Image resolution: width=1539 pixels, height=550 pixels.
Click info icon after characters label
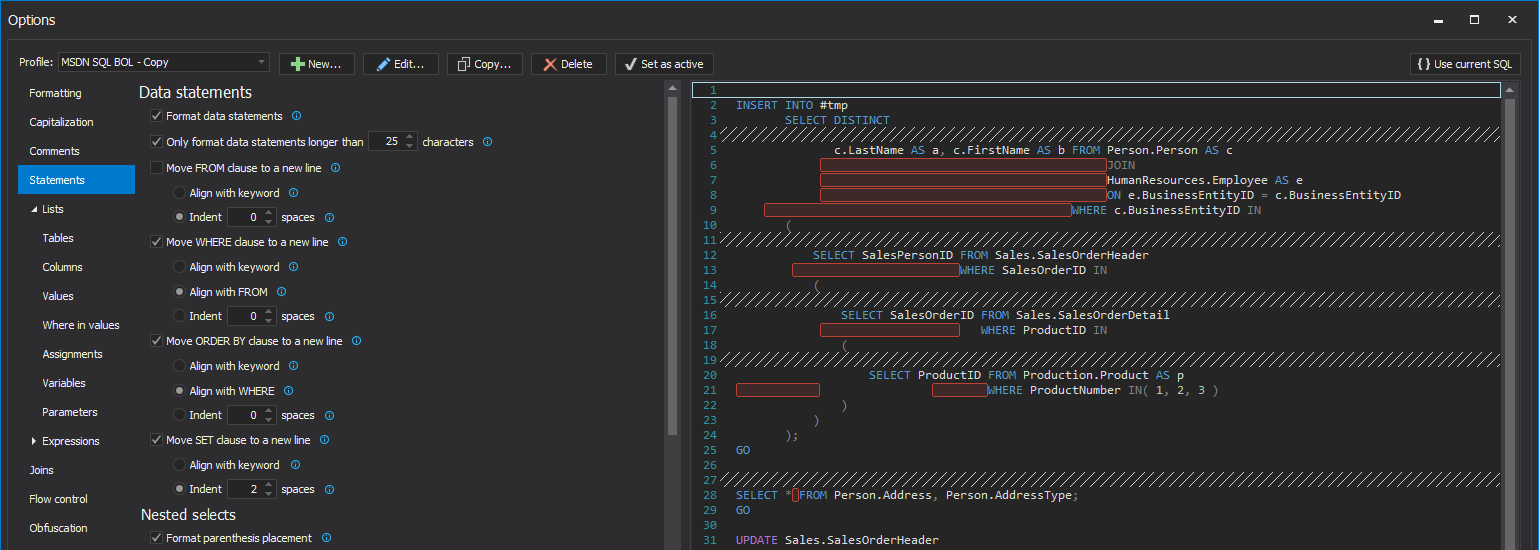click(487, 142)
